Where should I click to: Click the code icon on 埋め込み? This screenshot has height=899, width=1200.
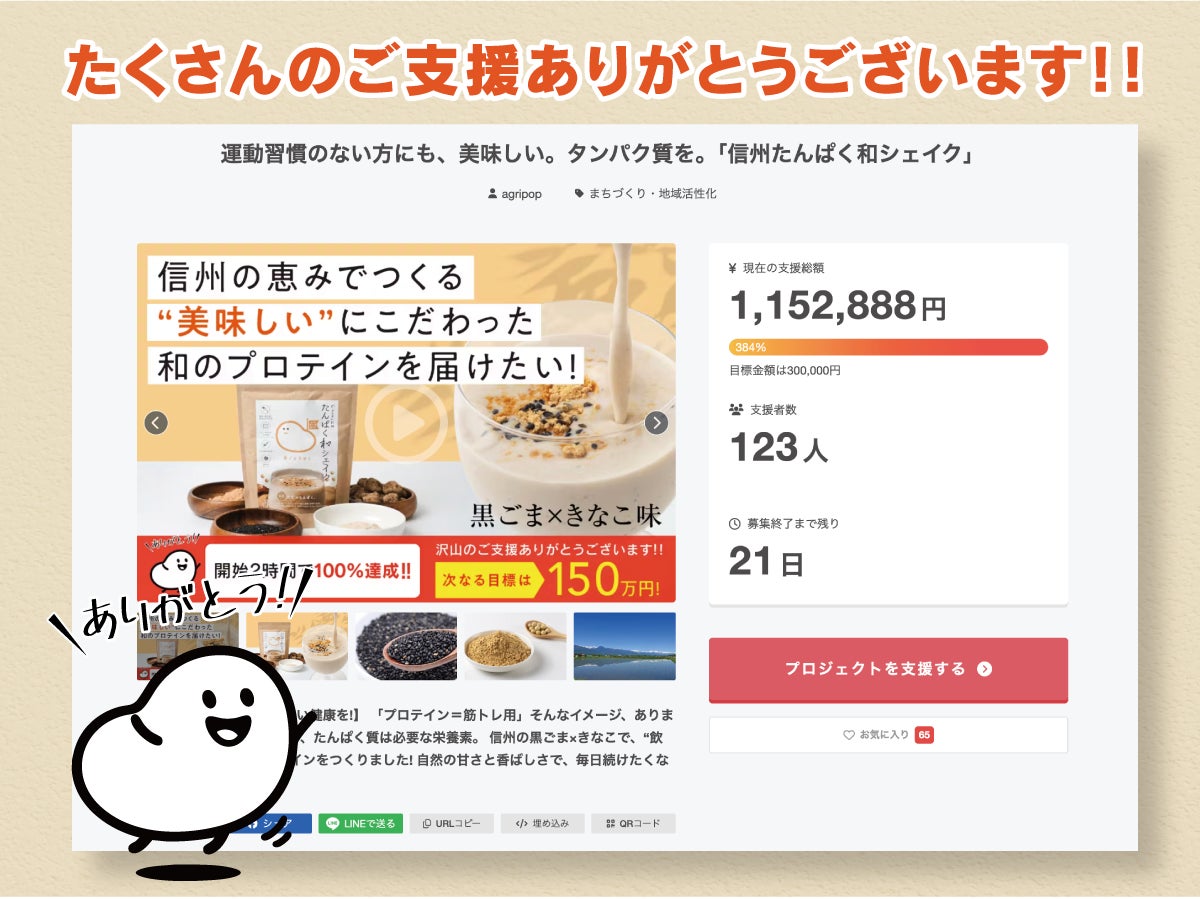coord(521,824)
